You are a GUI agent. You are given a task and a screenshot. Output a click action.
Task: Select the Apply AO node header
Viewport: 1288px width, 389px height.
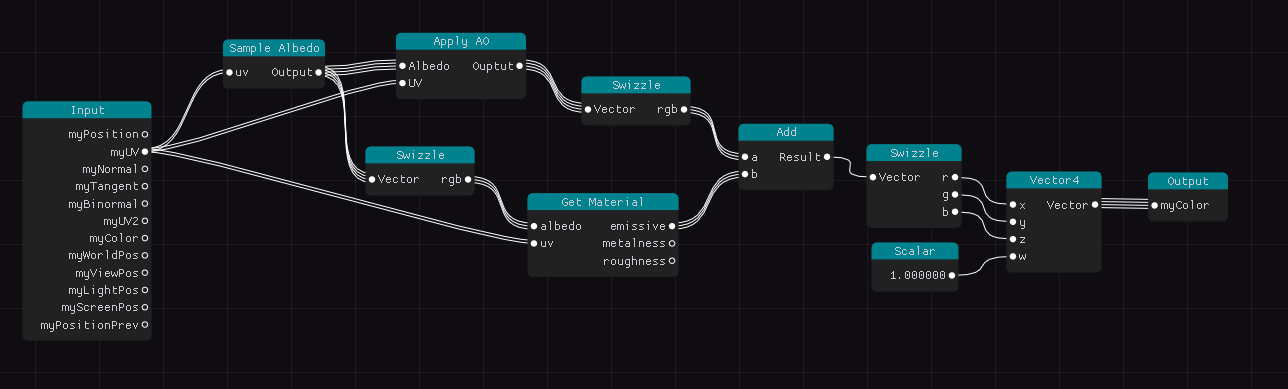(x=461, y=41)
